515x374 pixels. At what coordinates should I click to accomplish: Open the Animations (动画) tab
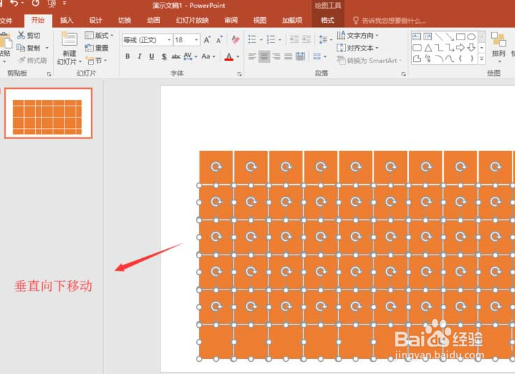coord(153,21)
